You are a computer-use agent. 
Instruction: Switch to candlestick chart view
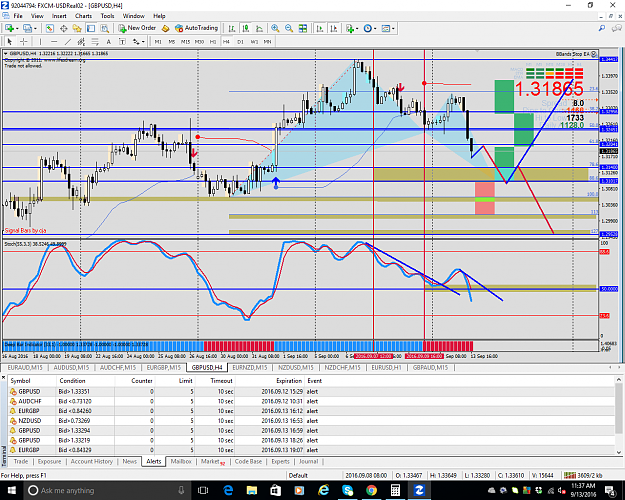tap(246, 28)
